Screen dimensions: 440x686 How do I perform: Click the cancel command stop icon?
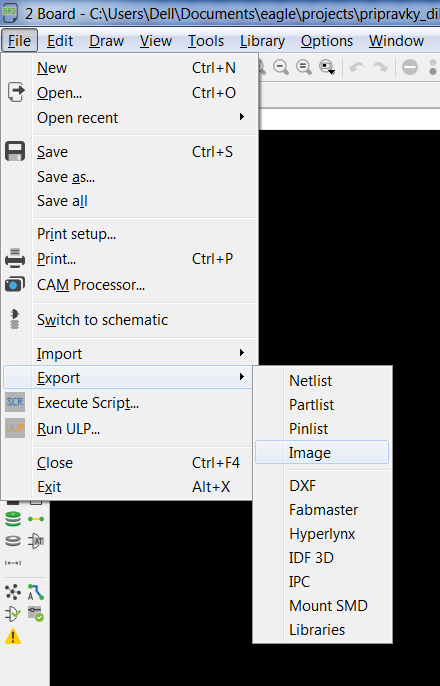410,67
